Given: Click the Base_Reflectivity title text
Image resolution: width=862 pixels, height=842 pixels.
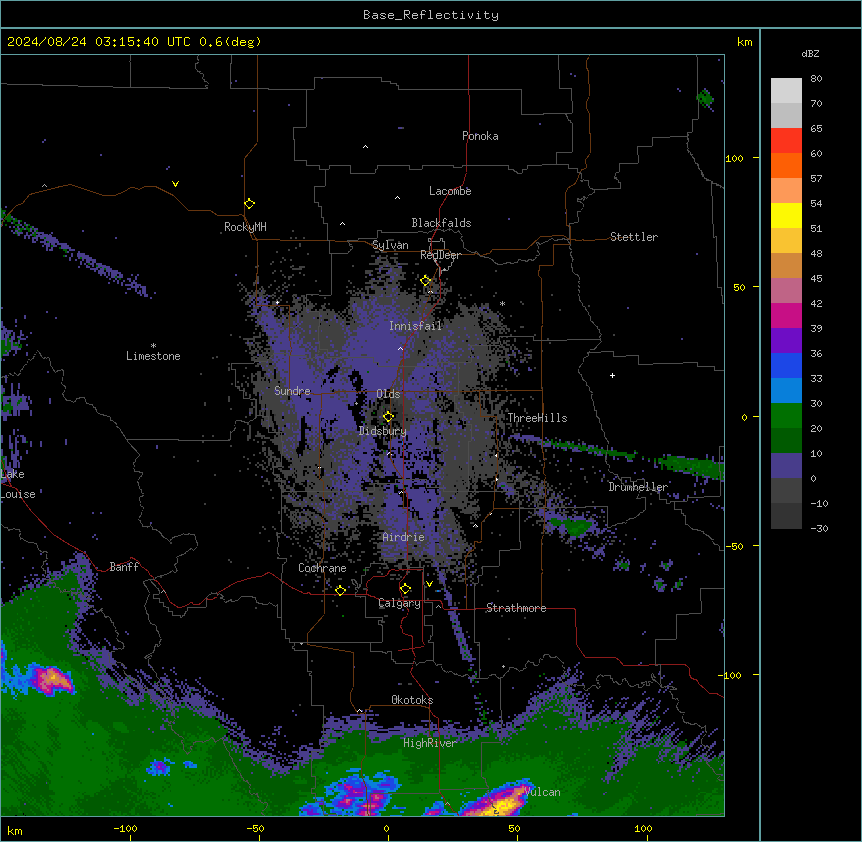Looking at the screenshot, I should click(x=431, y=15).
